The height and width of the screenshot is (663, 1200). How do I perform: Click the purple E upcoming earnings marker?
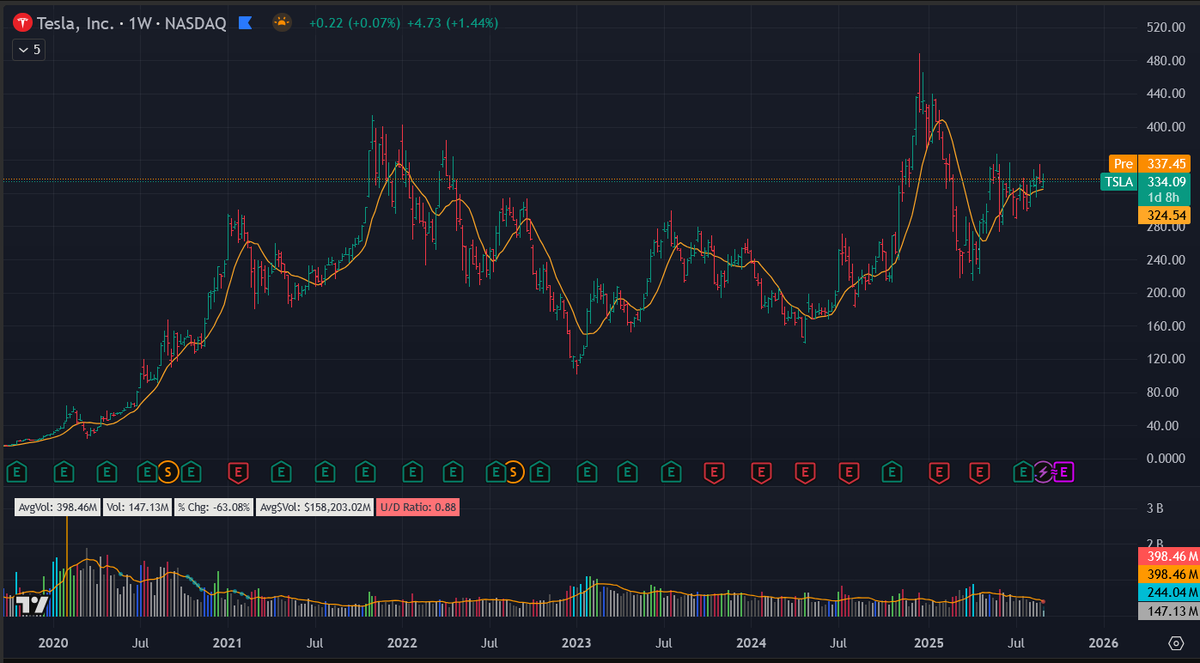(x=1064, y=470)
